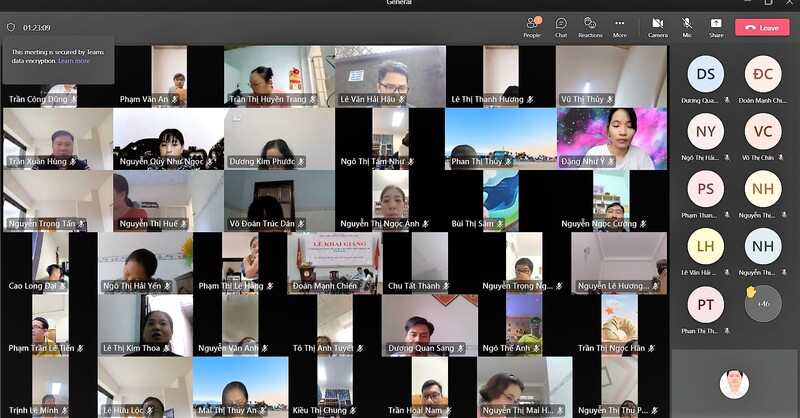800x418 pixels.
Task: Click the NY participant avatar
Action: coord(706,131)
